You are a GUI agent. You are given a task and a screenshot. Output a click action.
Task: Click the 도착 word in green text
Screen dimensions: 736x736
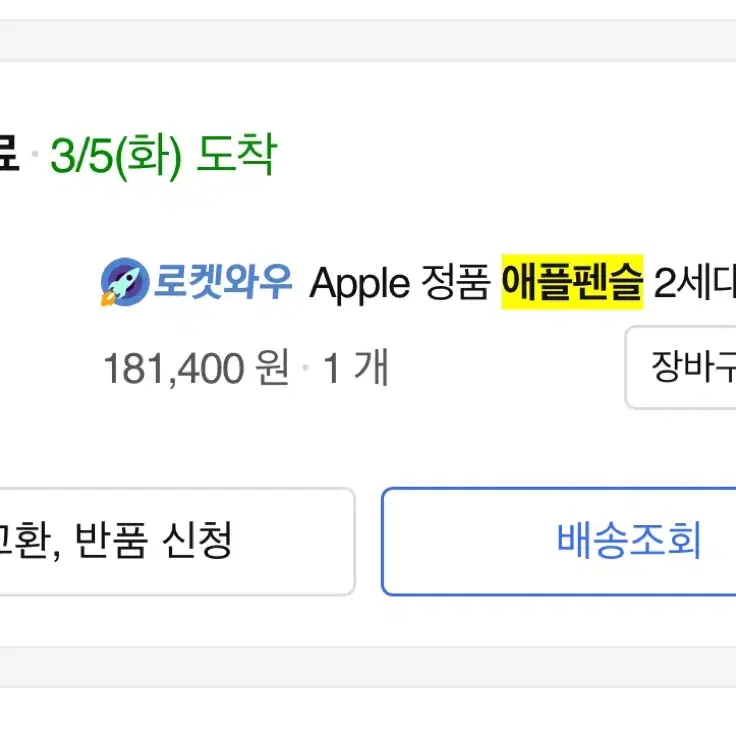[x=237, y=154]
